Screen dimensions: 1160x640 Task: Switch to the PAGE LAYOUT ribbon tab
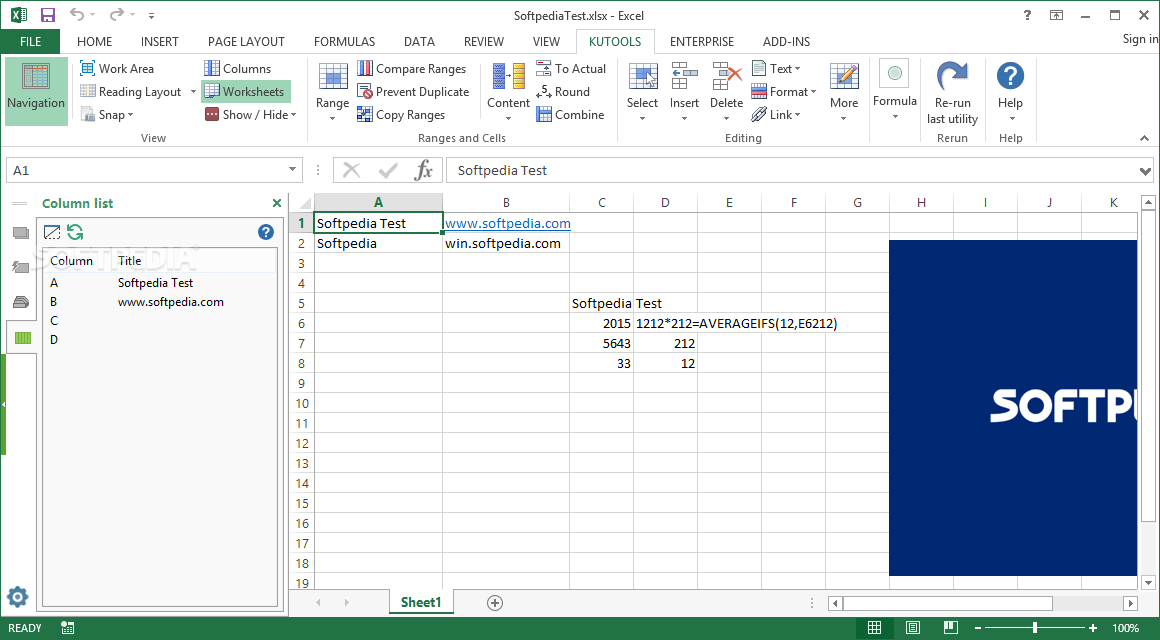coord(246,41)
